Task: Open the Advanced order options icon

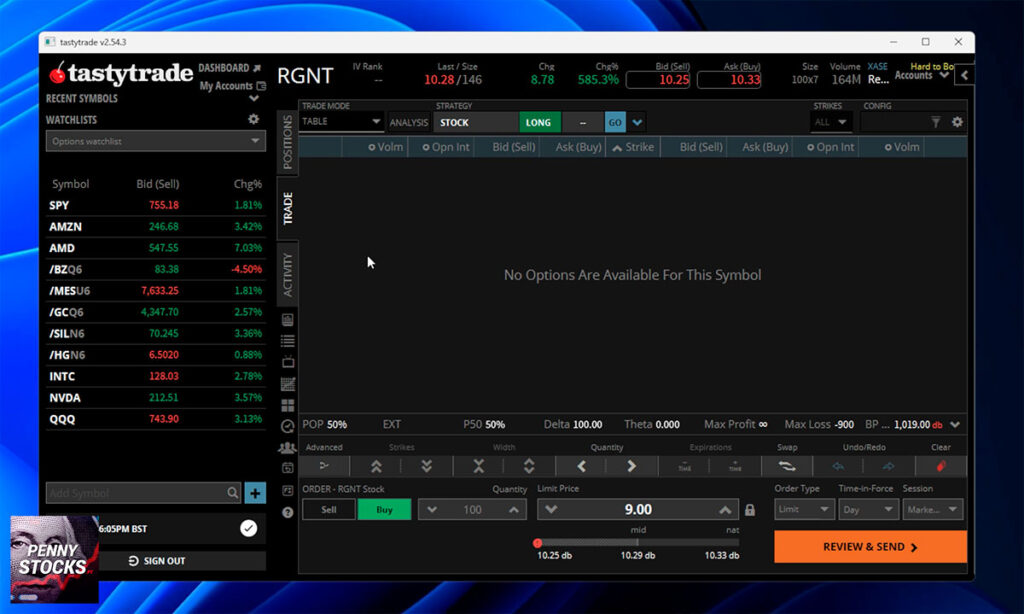Action: pos(324,466)
